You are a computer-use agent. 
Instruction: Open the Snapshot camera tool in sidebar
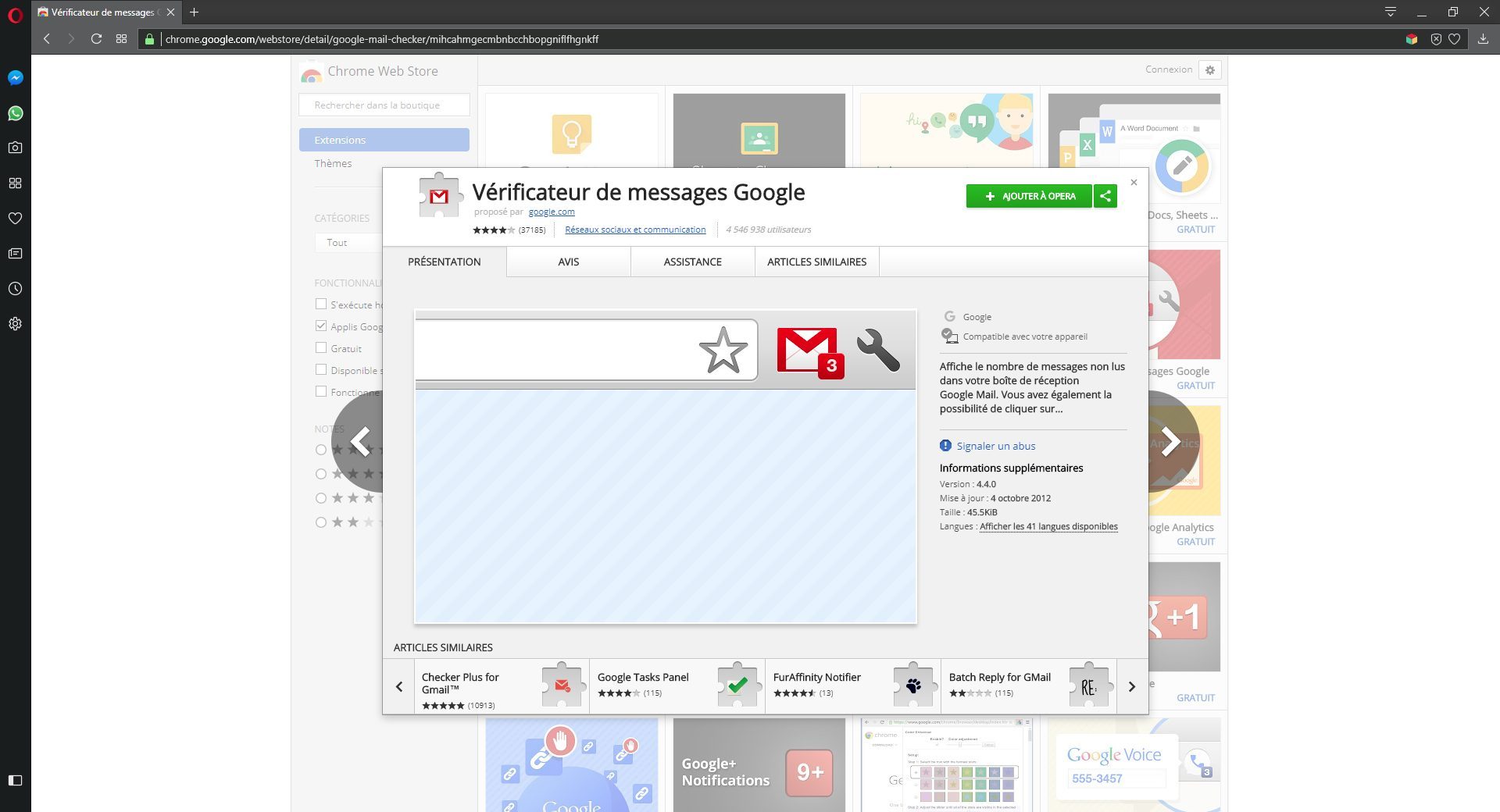(x=15, y=148)
